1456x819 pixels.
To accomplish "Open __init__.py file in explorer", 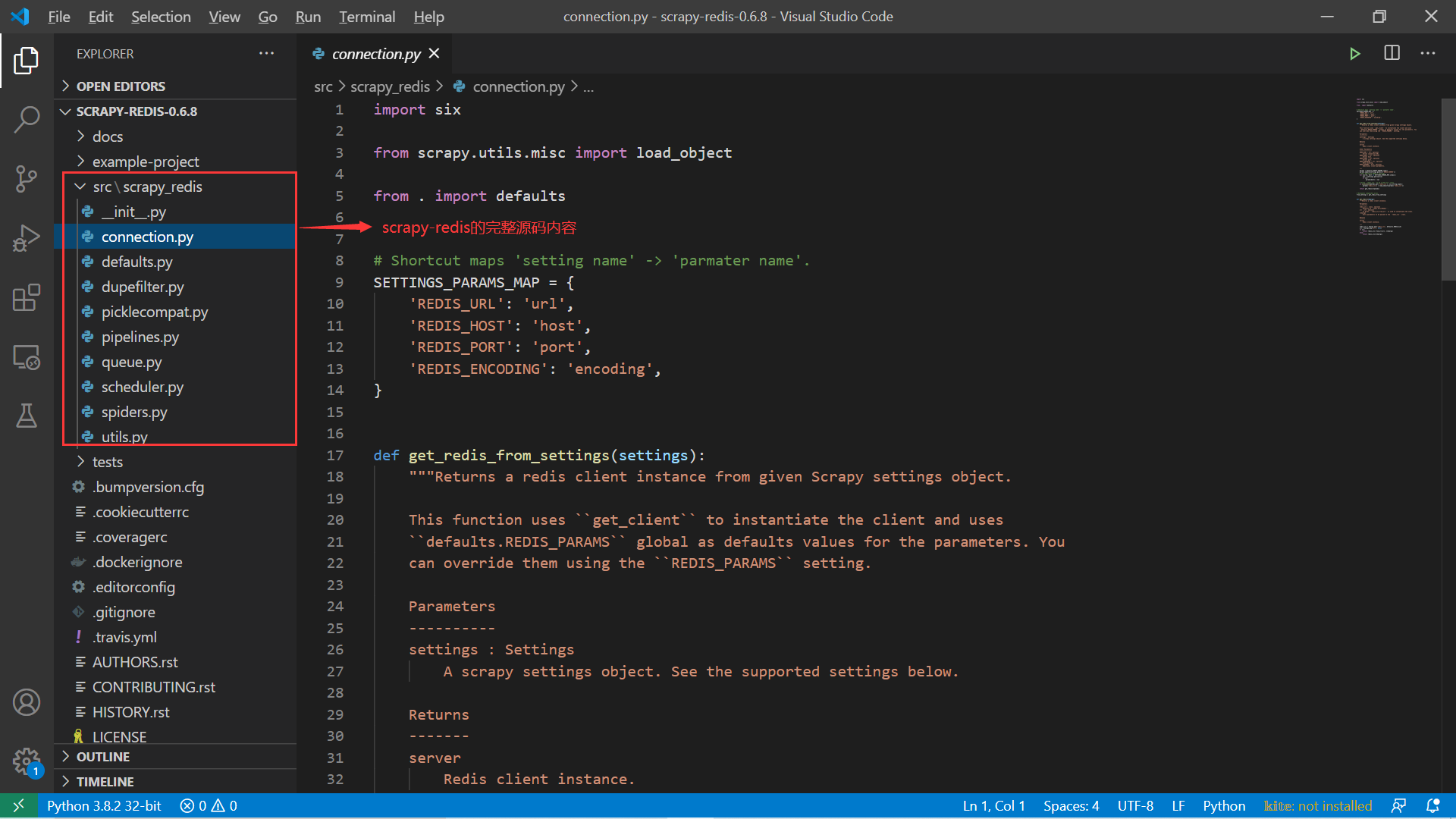I will (x=175, y=212).
